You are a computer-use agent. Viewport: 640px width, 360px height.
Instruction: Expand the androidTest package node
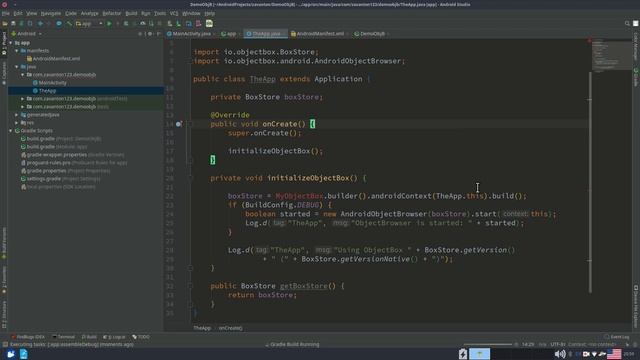(x=22, y=99)
